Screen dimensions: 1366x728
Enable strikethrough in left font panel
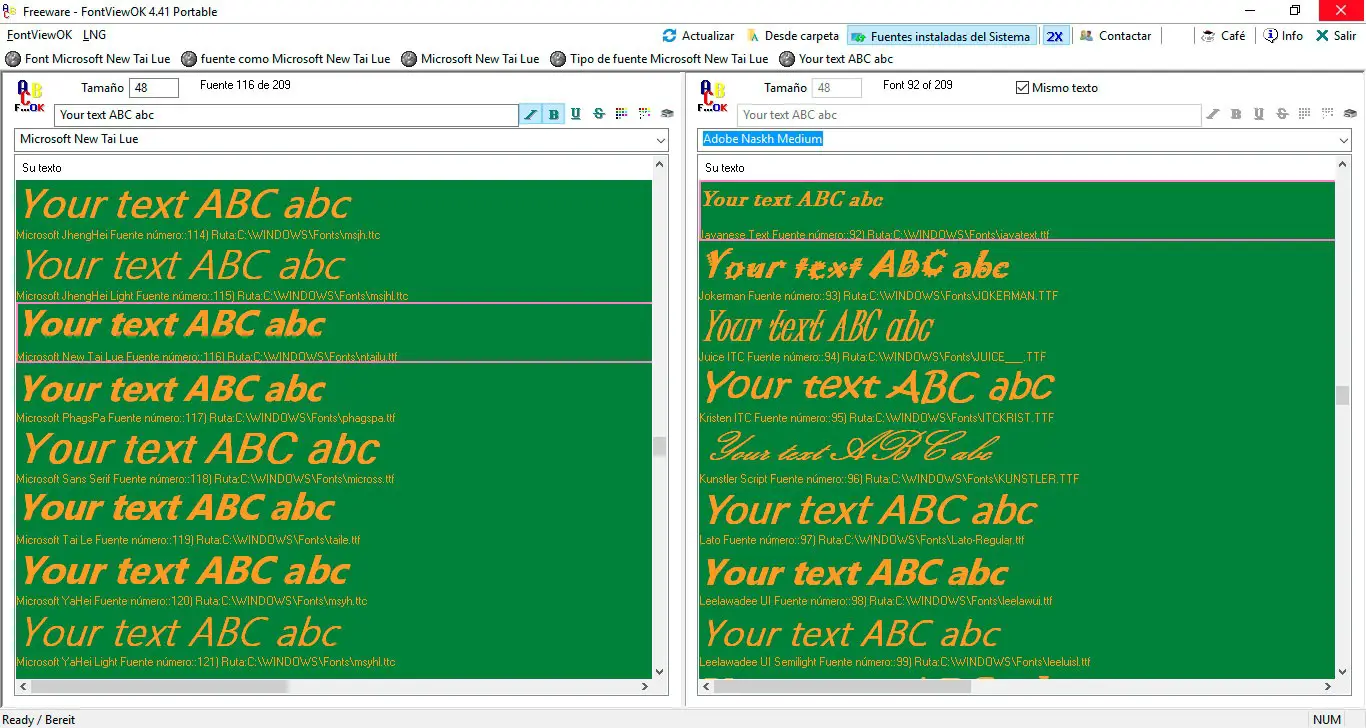click(x=599, y=115)
